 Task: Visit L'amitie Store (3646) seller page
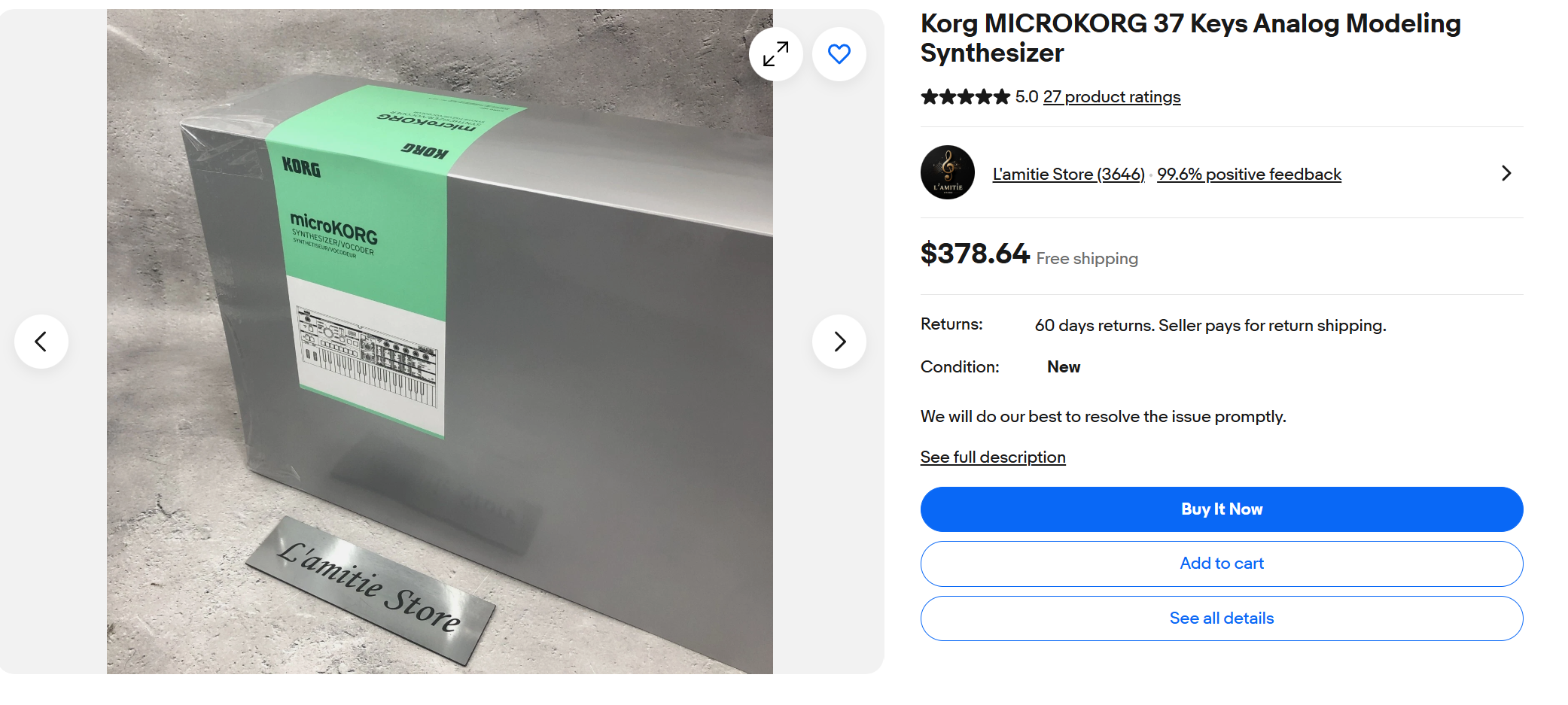coord(1068,175)
